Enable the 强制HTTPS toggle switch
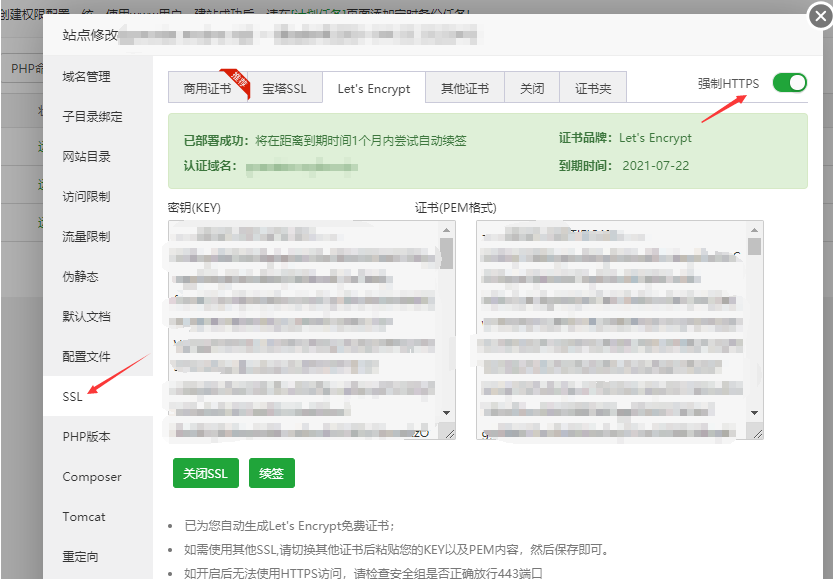This screenshot has width=833, height=579. click(x=789, y=83)
